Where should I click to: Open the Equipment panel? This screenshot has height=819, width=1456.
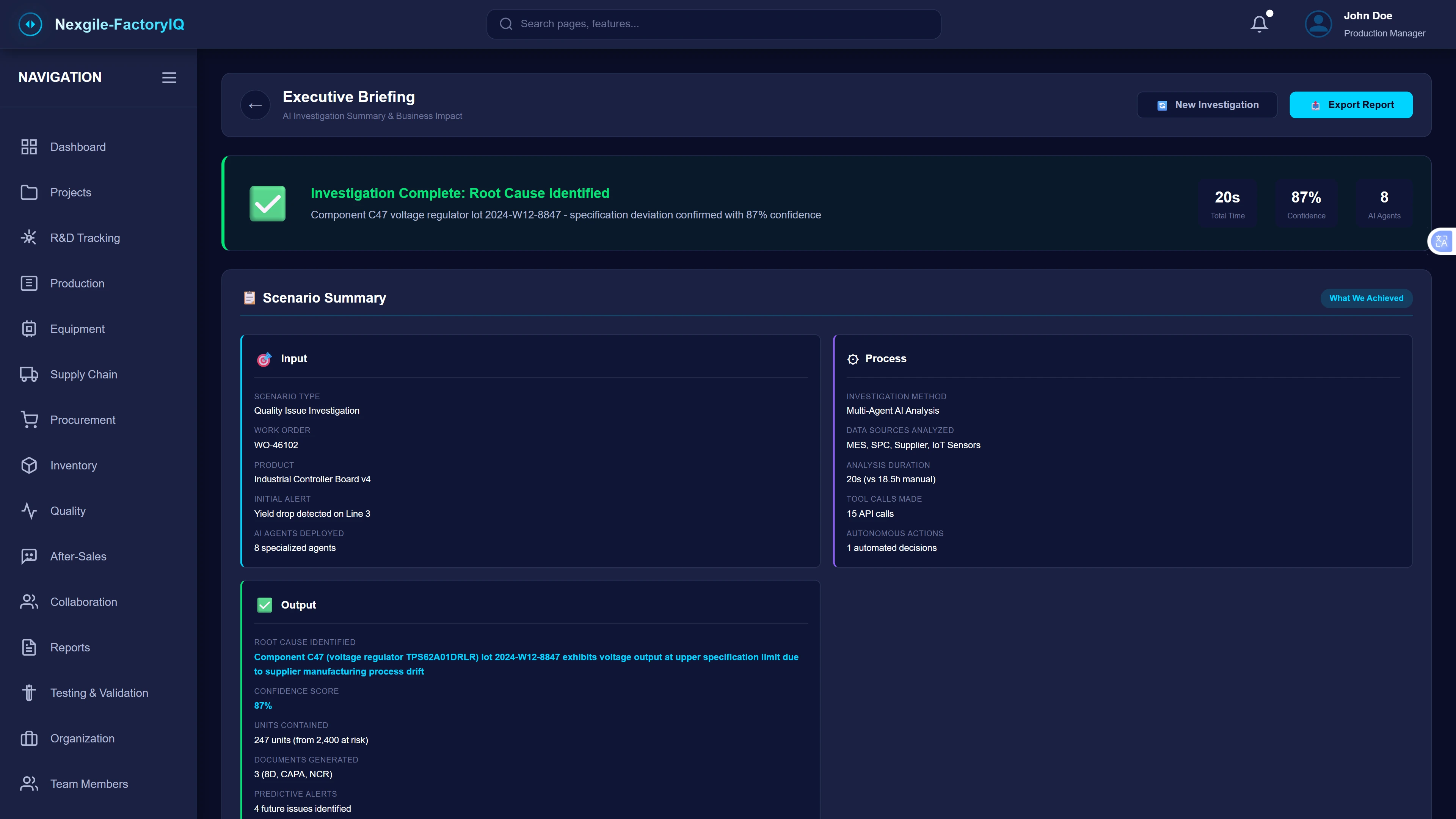[77, 328]
